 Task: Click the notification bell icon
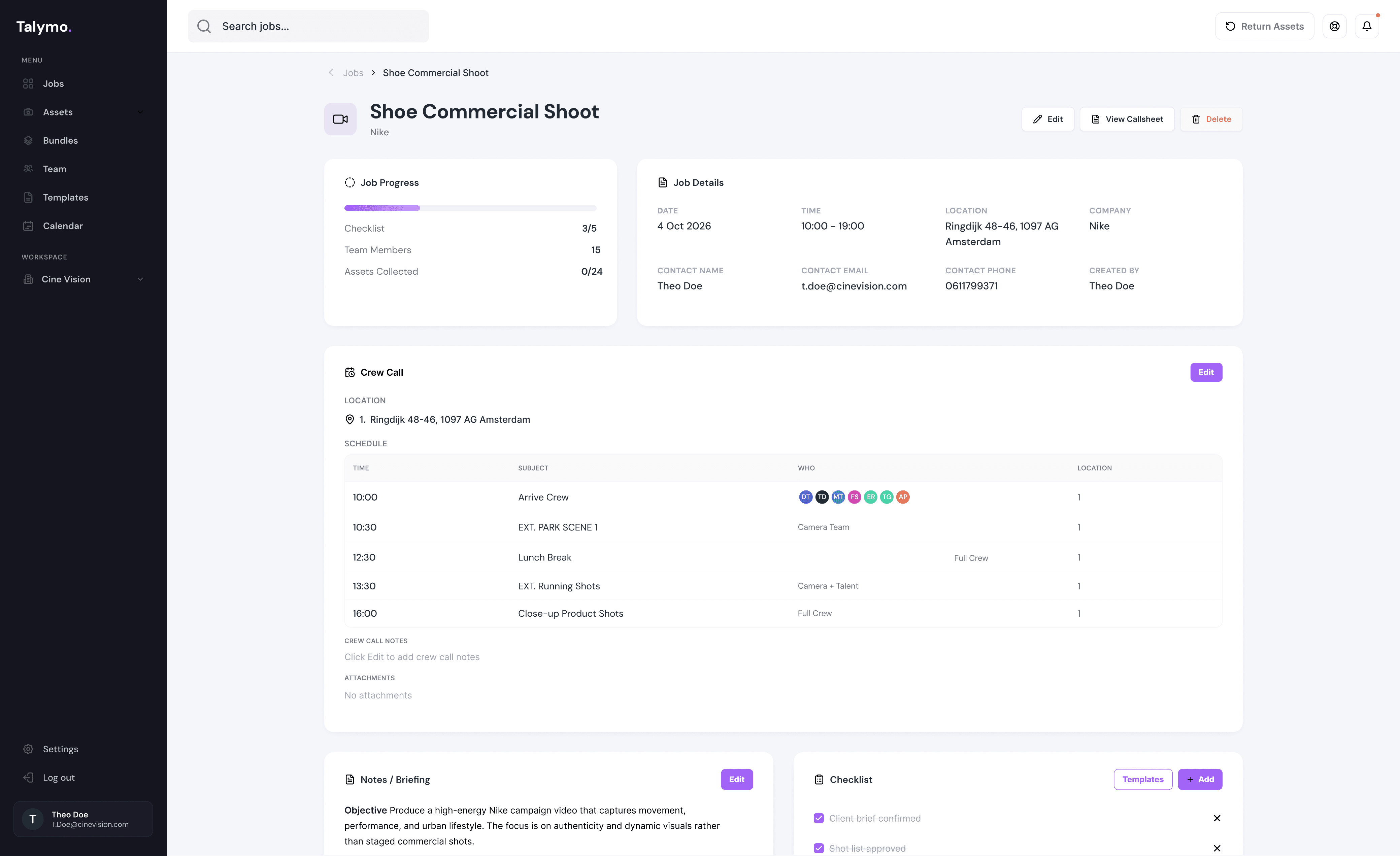pos(1366,26)
